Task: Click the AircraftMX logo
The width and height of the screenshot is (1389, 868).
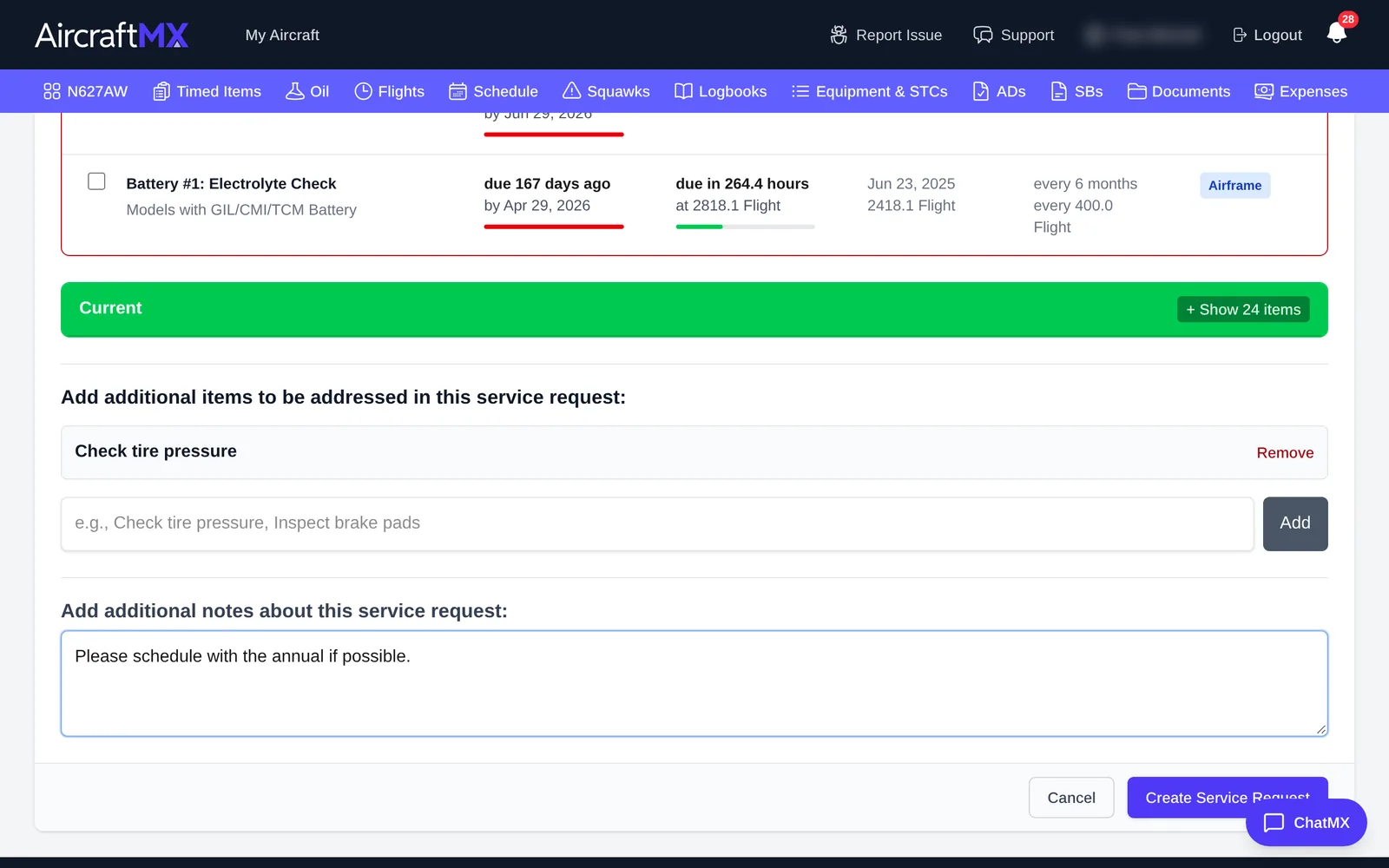Action: 112,35
